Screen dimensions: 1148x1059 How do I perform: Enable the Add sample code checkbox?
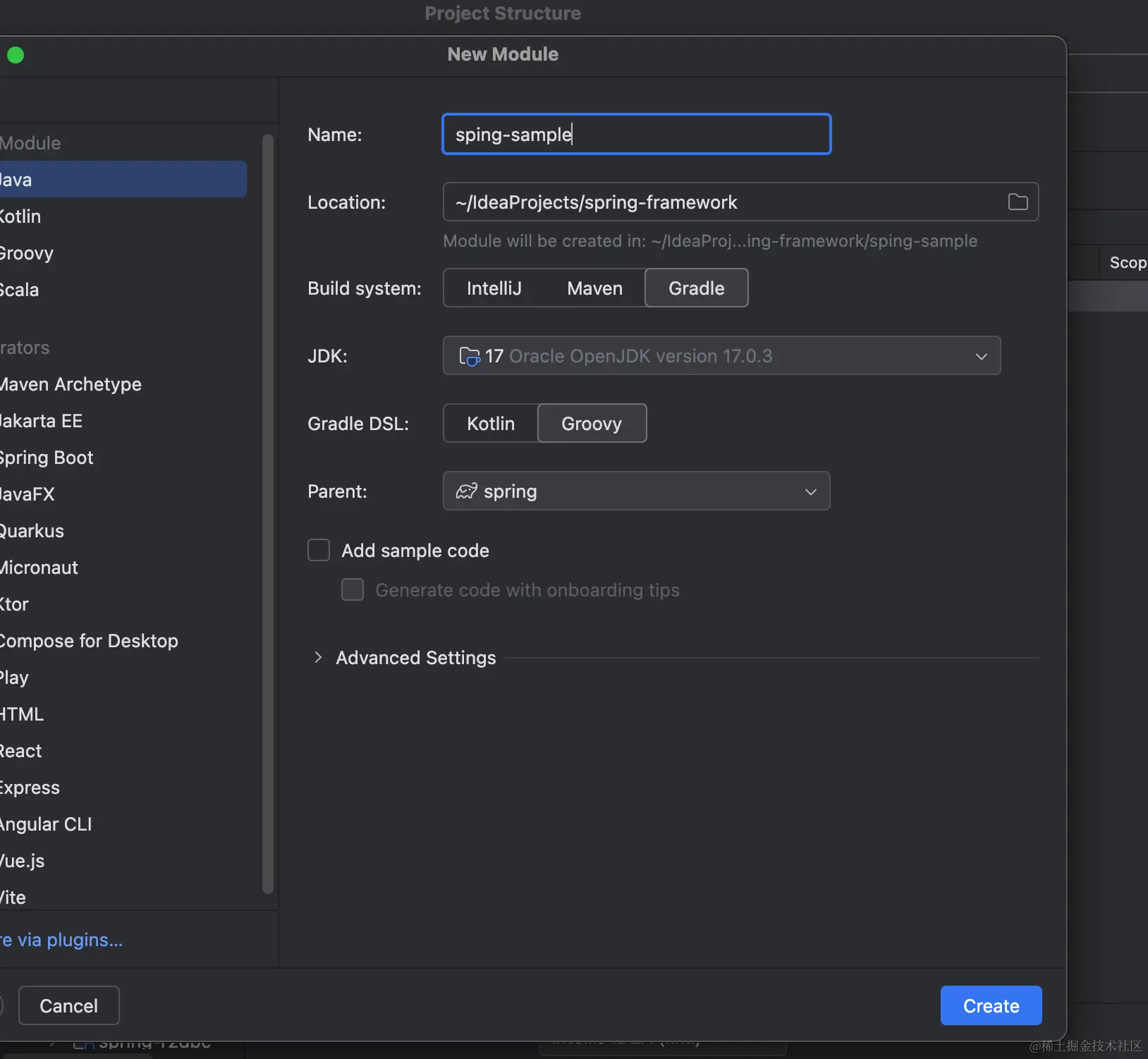coord(319,551)
